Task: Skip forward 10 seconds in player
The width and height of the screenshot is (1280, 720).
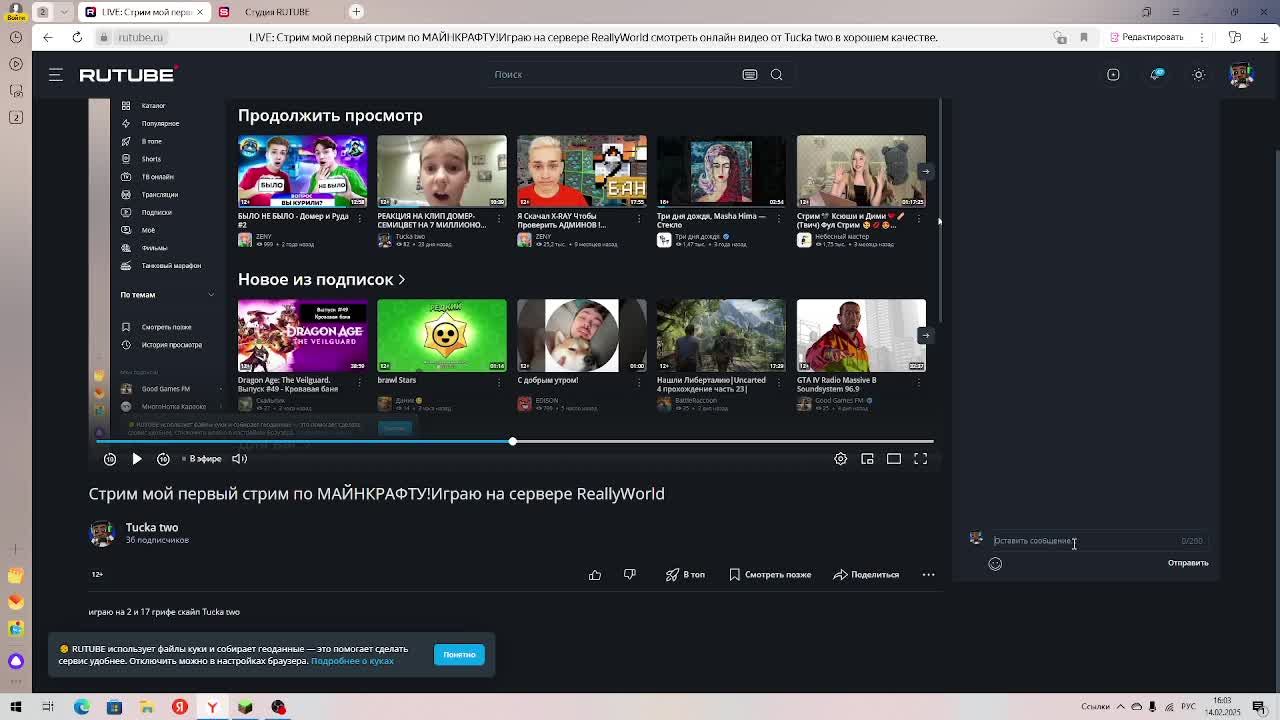Action: click(x=163, y=459)
